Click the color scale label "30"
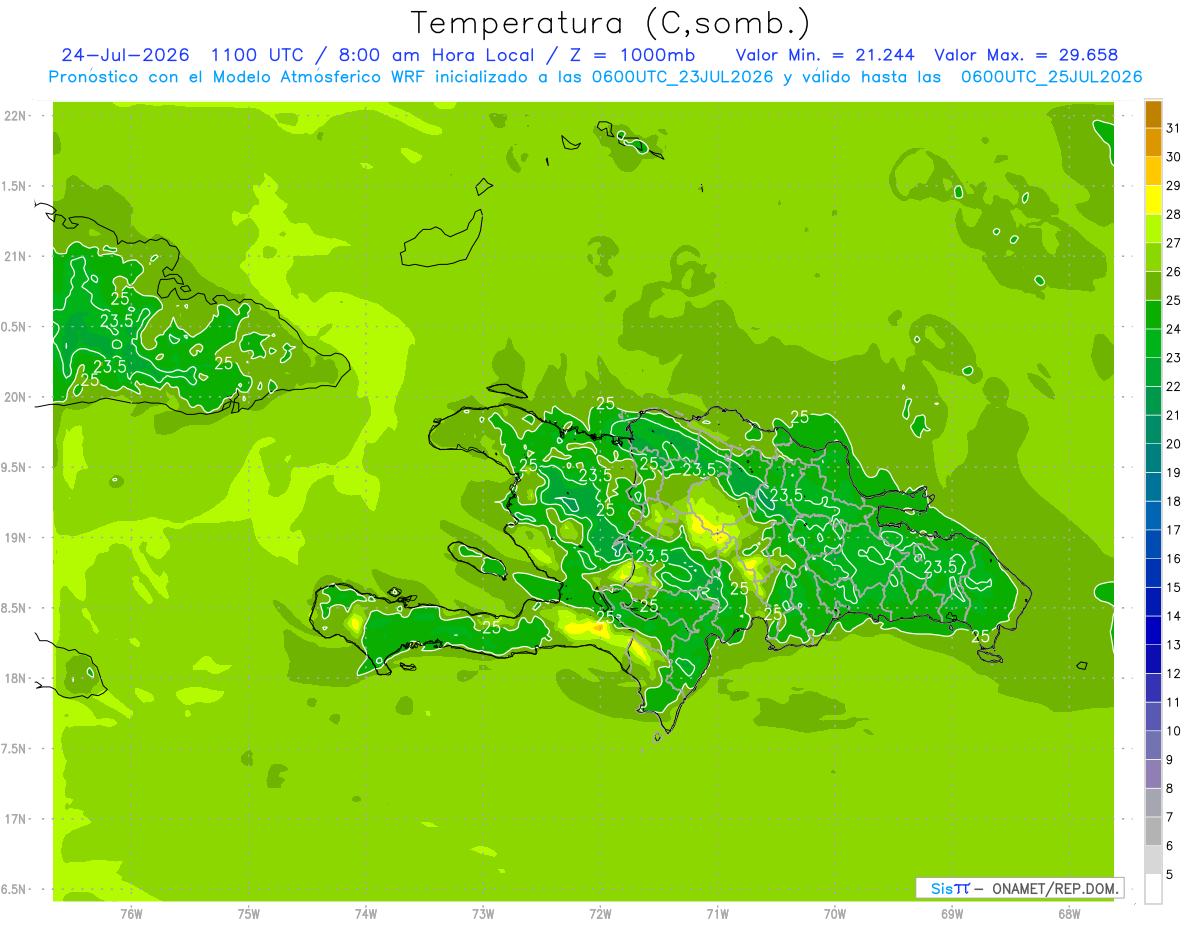1200x927 pixels. point(1174,157)
